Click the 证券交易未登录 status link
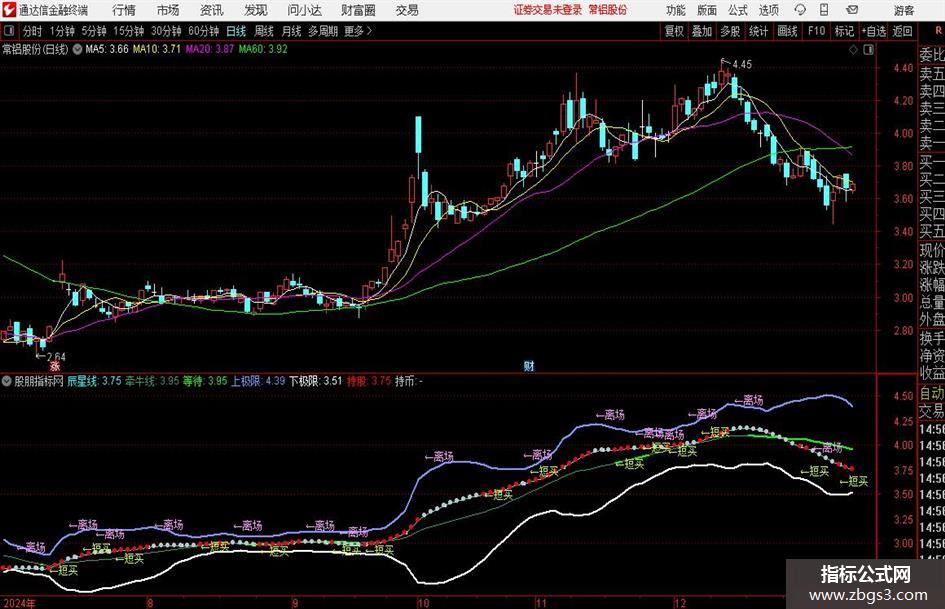The width and height of the screenshot is (945, 609). tap(548, 10)
